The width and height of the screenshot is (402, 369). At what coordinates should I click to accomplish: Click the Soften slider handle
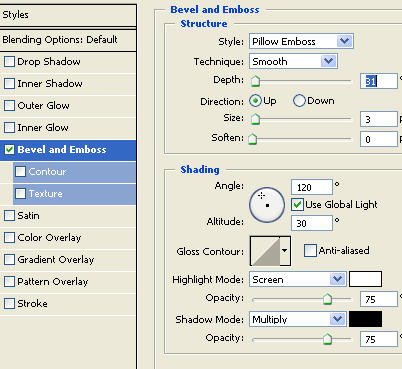click(253, 139)
